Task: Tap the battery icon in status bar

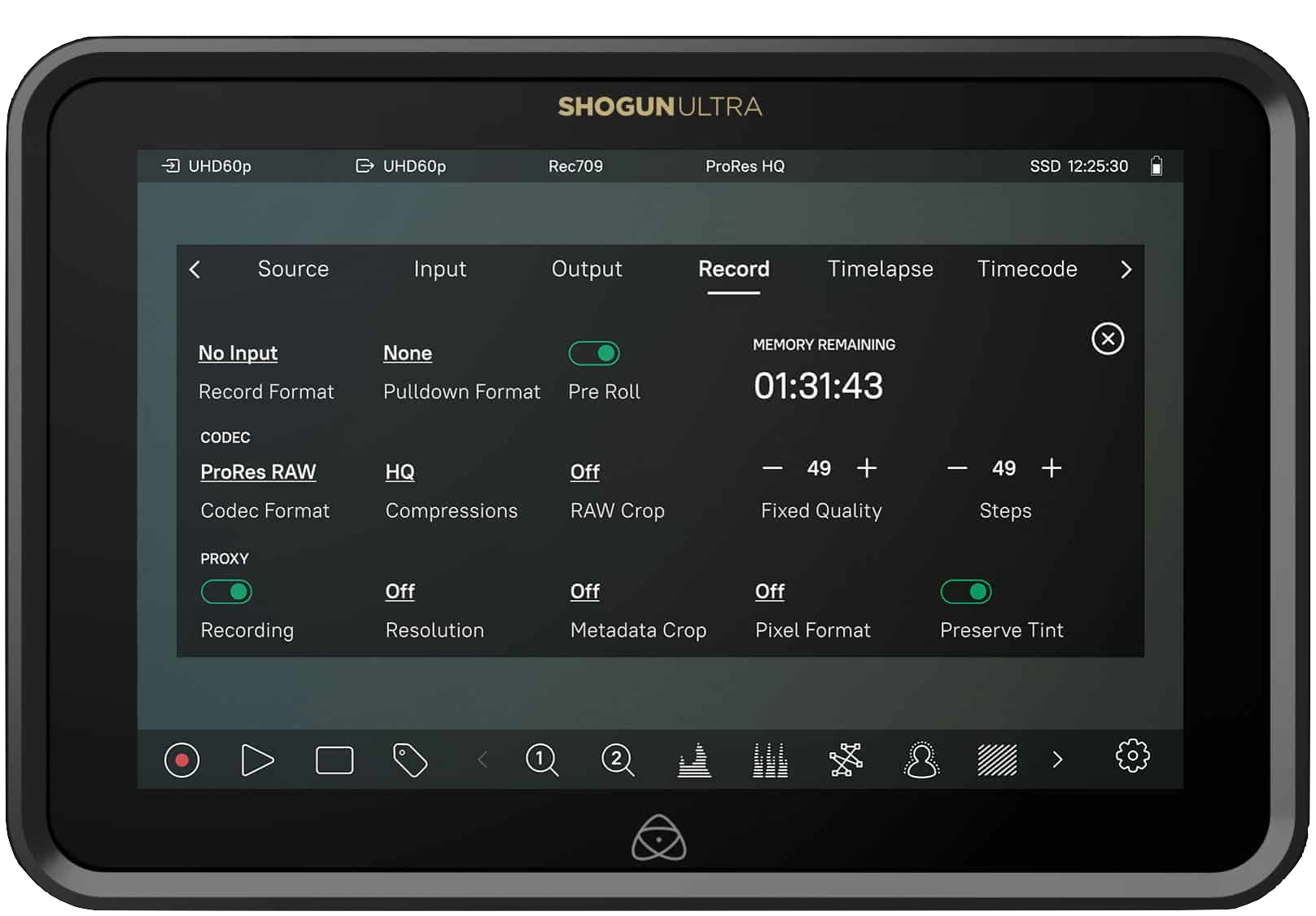Action: [1156, 166]
